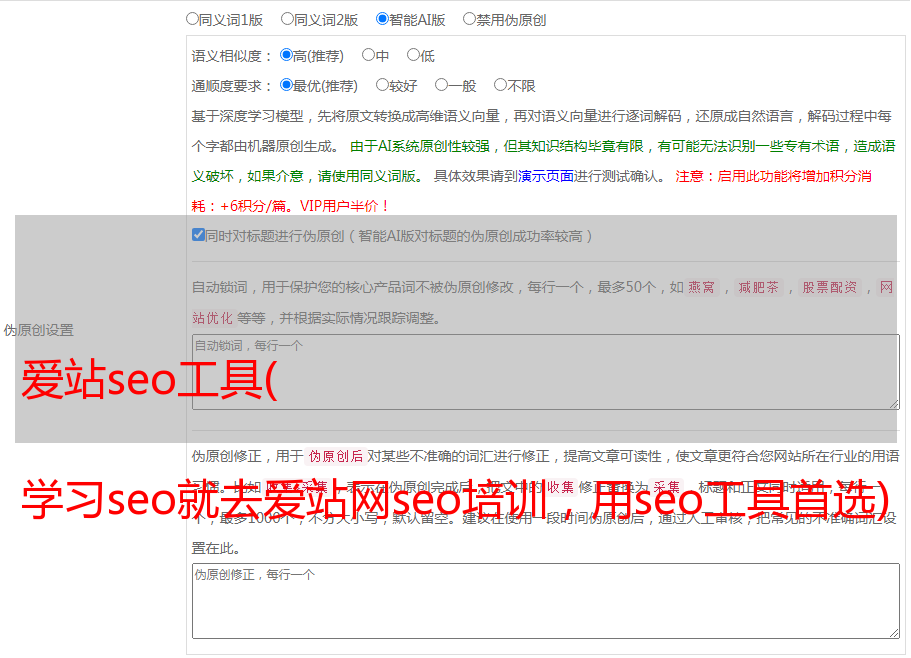Select the 同义词2版 radio option

tap(287, 19)
